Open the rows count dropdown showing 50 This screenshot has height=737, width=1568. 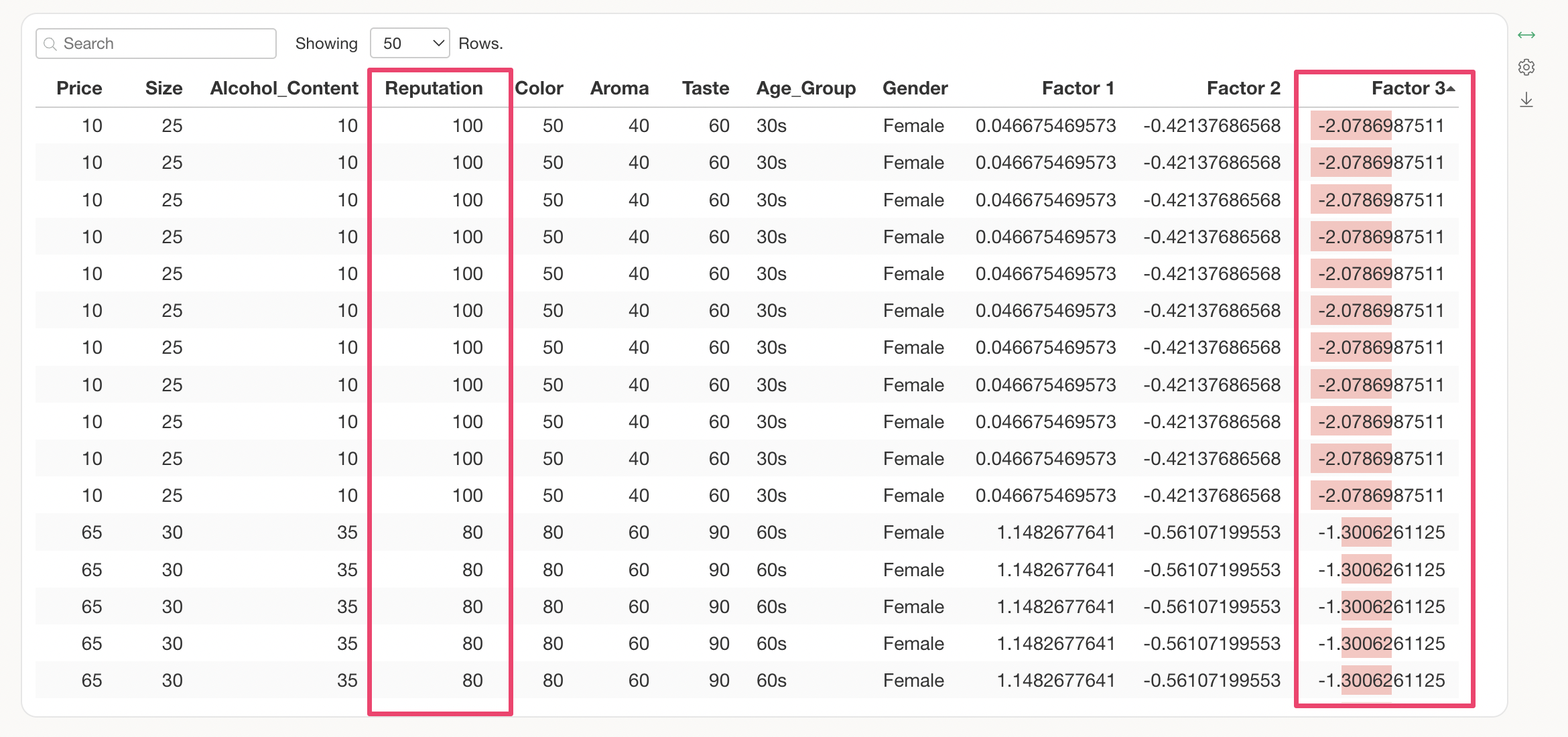[409, 44]
